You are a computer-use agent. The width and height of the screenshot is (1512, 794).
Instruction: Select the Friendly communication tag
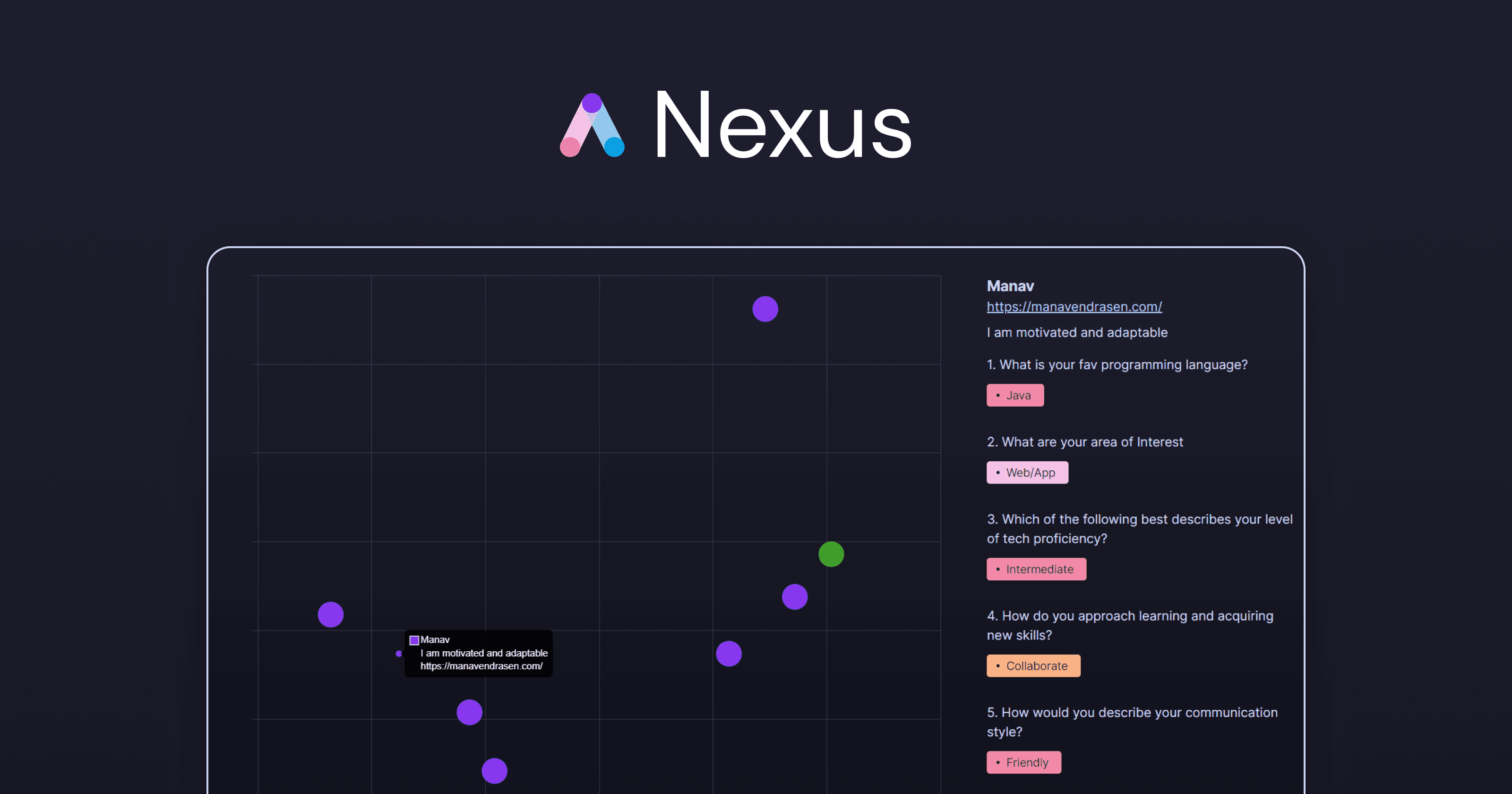tap(1023, 762)
